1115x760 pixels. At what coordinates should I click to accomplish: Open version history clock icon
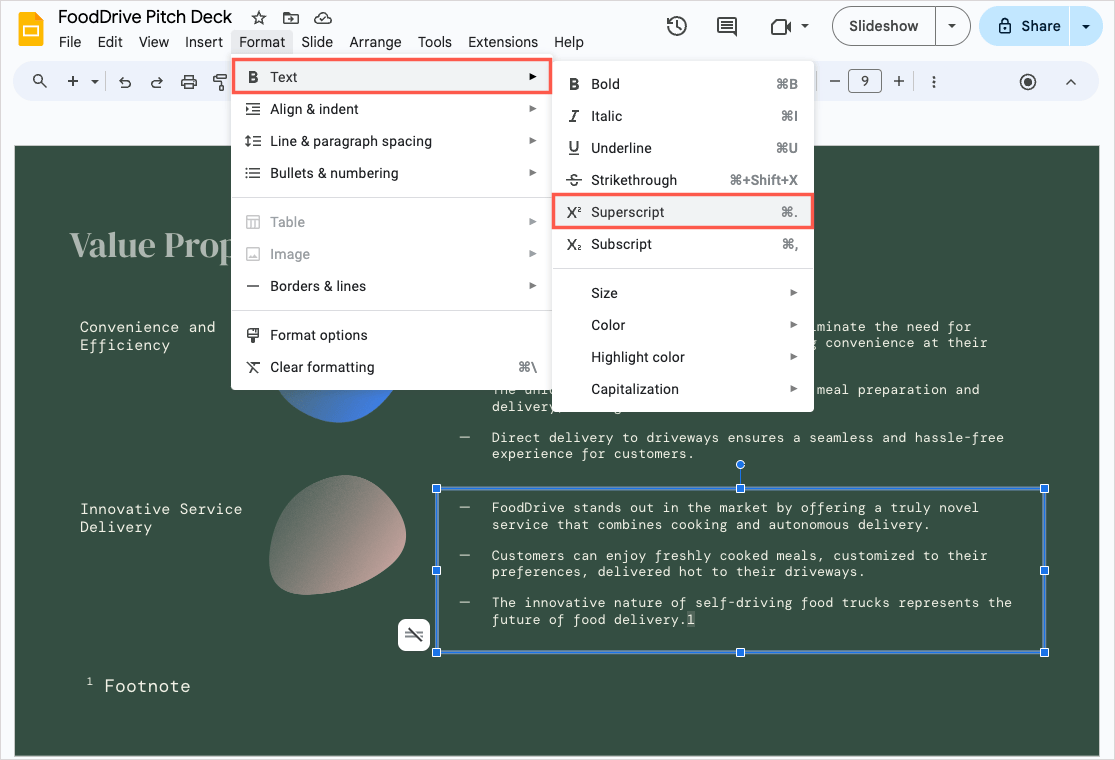pyautogui.click(x=676, y=26)
